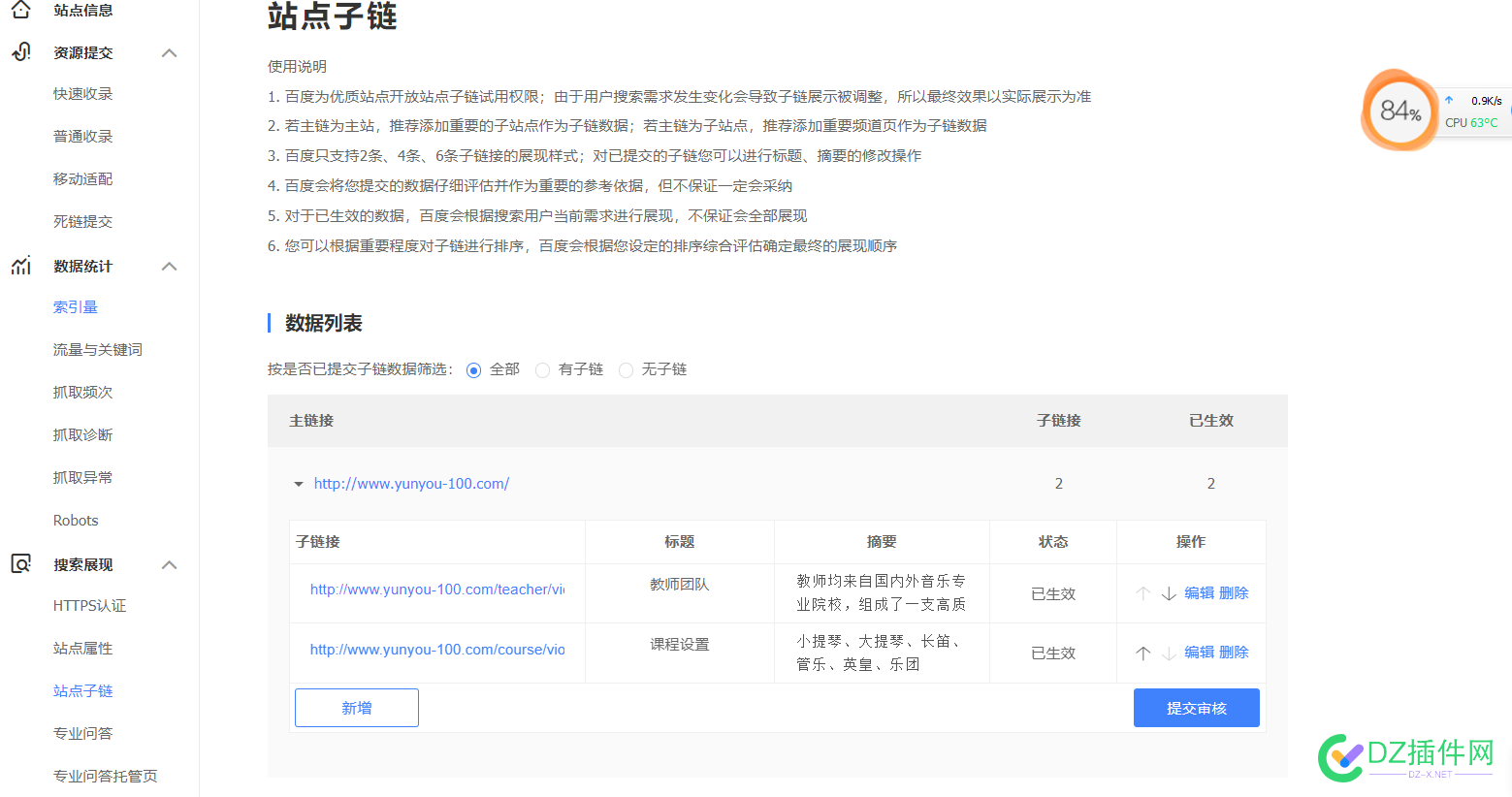Delete the 课程设置 sublink

coord(1234,653)
